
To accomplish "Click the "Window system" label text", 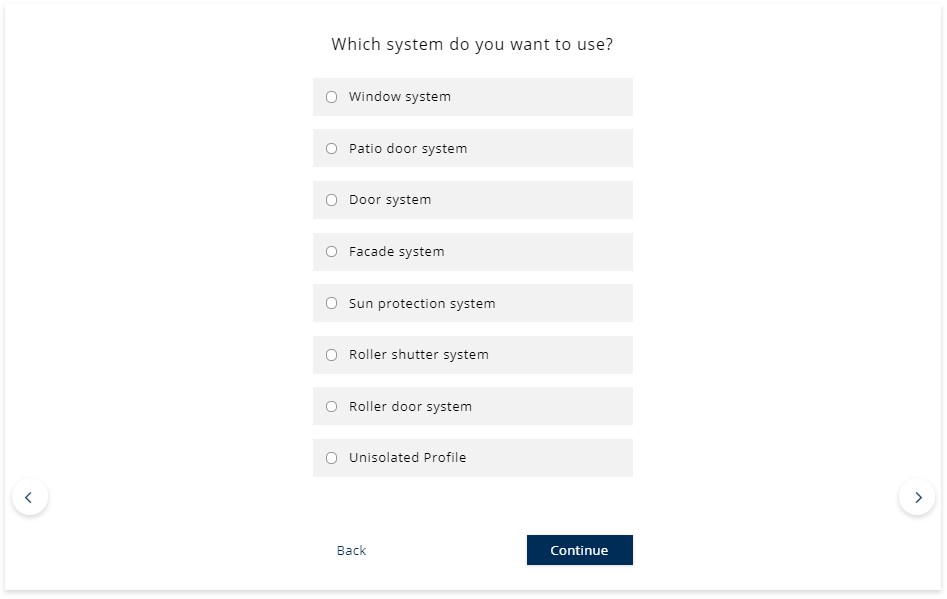I will click(x=400, y=97).
